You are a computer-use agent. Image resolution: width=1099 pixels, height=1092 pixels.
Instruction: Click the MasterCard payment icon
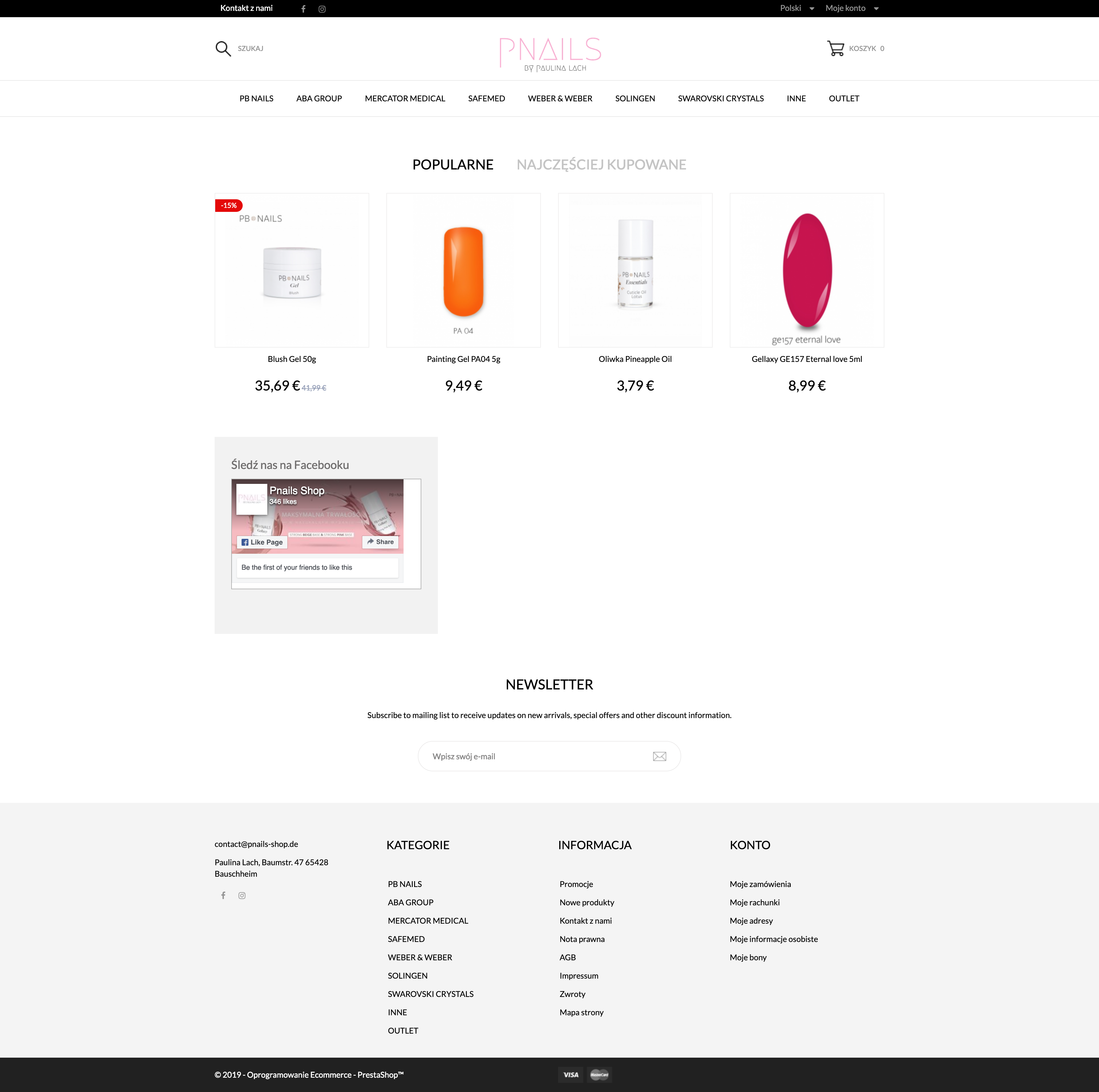[599, 1074]
